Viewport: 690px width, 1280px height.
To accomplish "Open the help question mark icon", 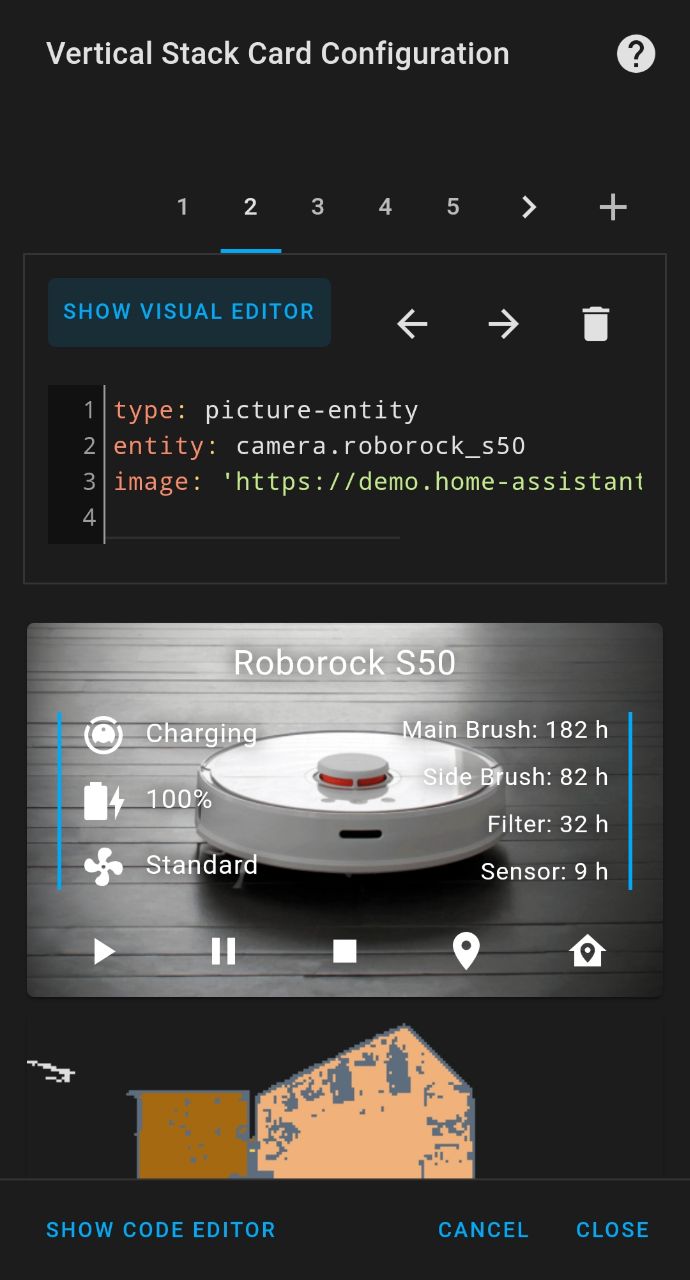I will coord(636,53).
